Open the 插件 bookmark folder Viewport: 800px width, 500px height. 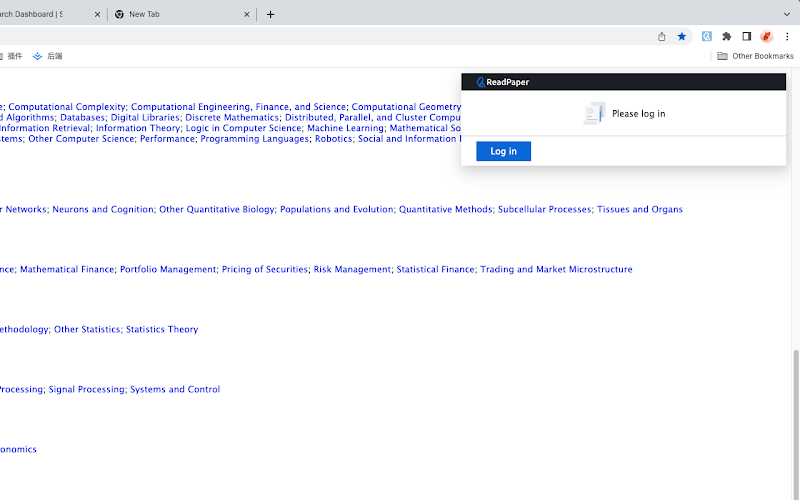(12, 56)
